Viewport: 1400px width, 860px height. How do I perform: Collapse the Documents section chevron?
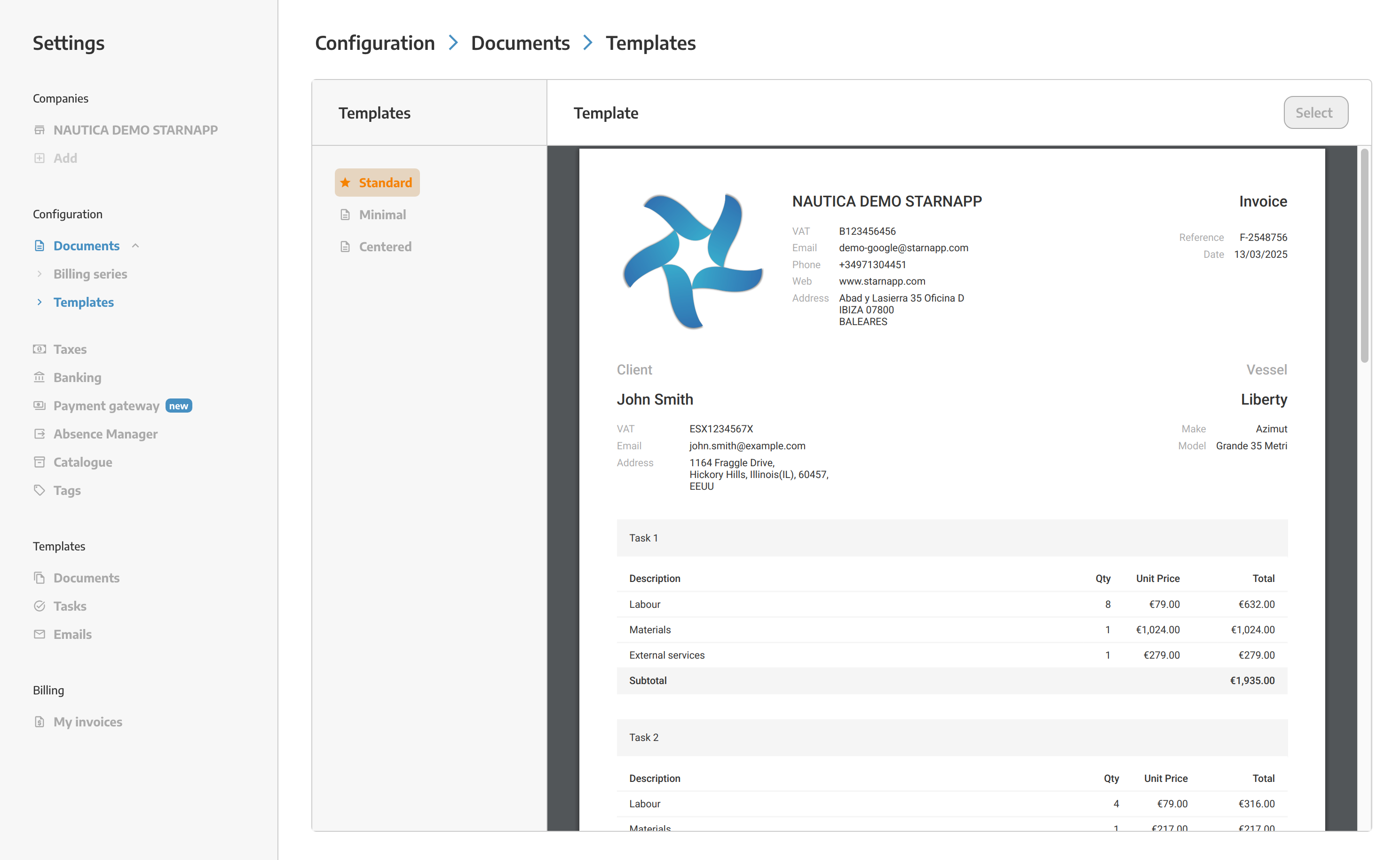(136, 246)
